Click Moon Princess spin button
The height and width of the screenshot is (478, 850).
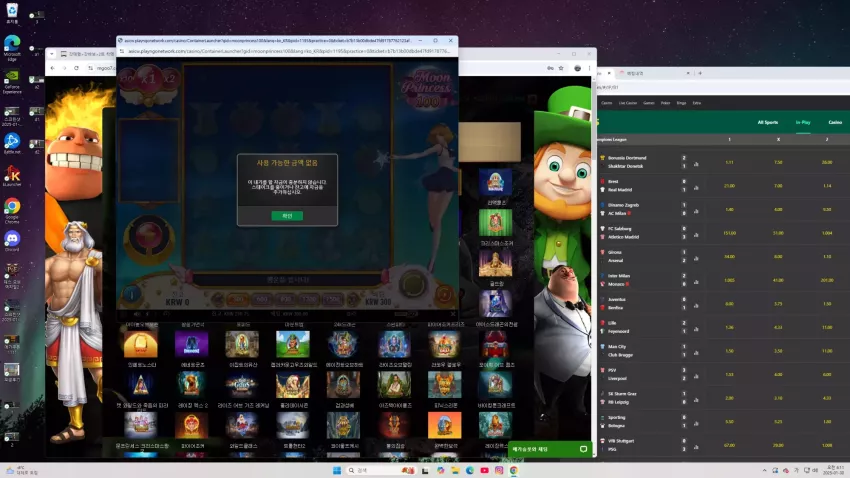coord(413,283)
